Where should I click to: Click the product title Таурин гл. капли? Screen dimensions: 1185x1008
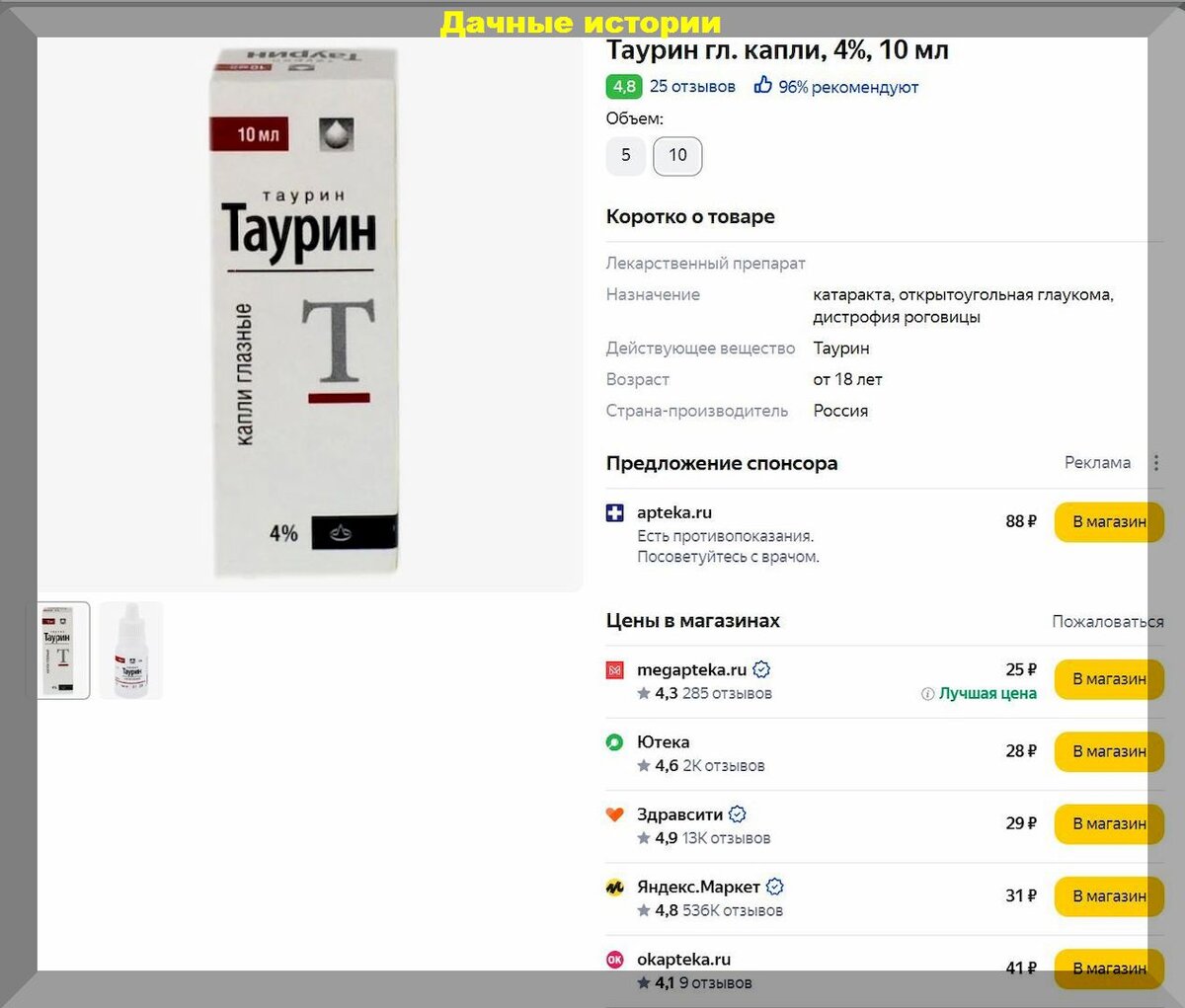point(777,49)
